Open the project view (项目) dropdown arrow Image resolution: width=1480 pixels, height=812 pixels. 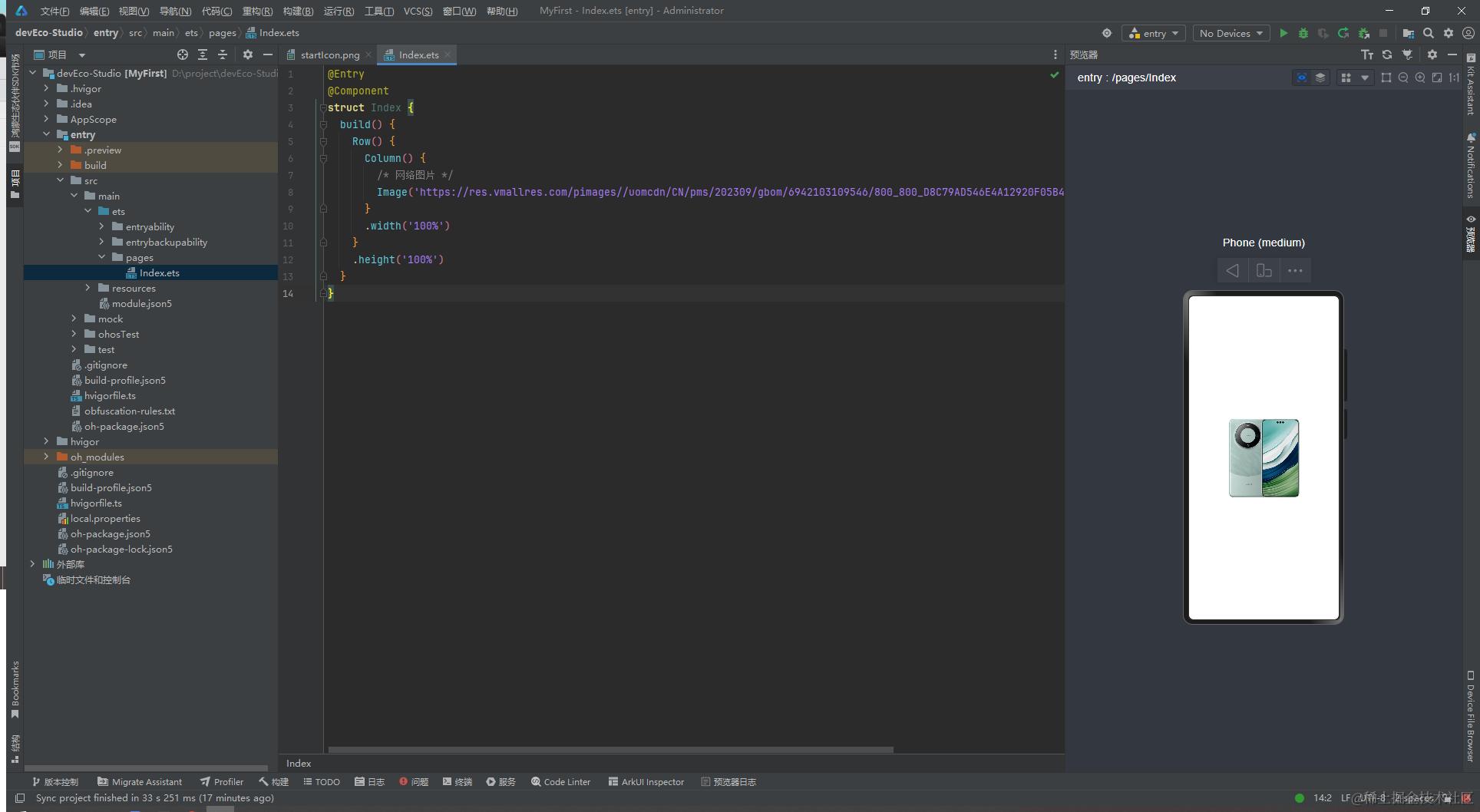(81, 55)
